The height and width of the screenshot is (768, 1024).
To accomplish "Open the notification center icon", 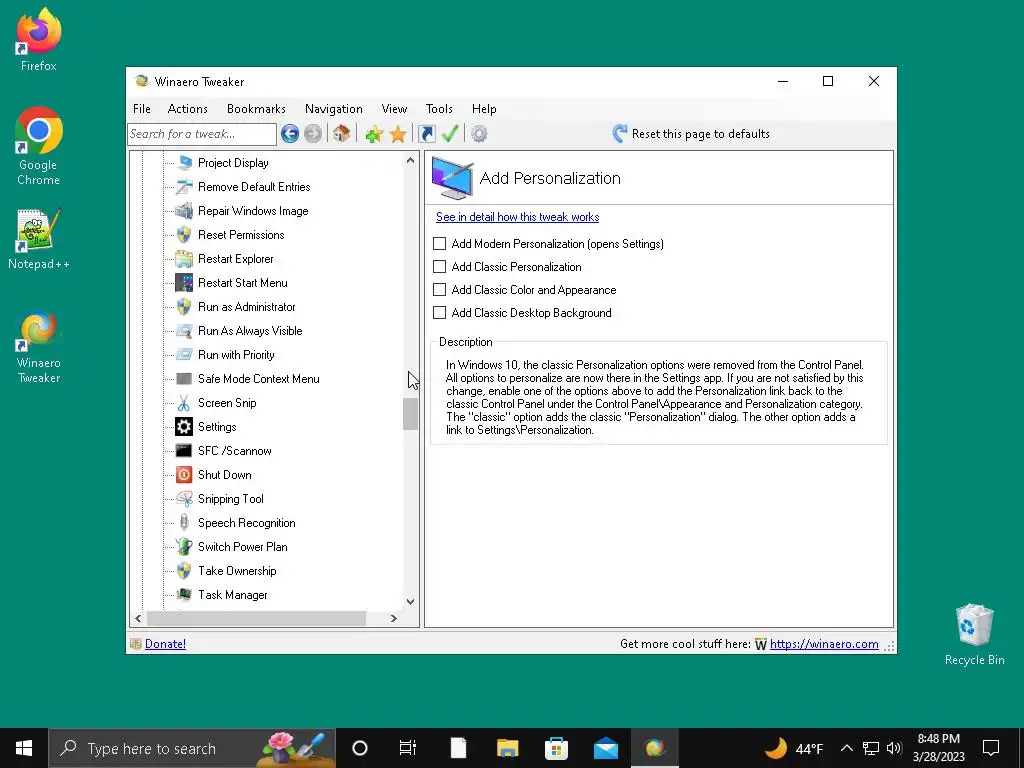I will [x=991, y=748].
